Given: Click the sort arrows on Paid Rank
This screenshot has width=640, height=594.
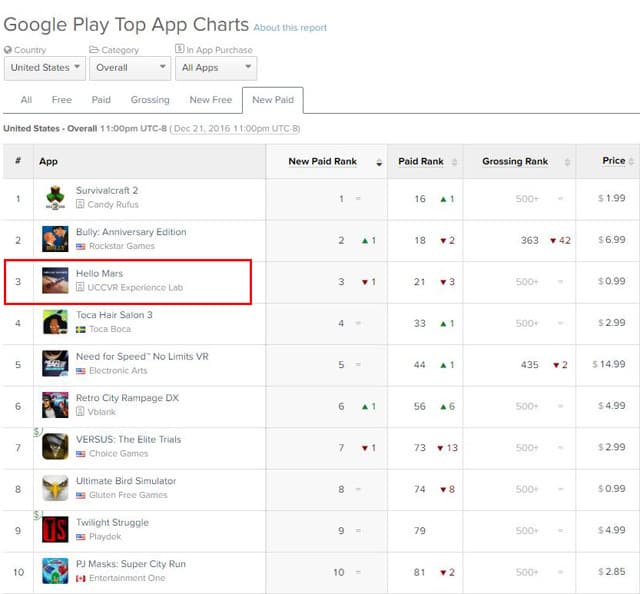Looking at the screenshot, I should (x=454, y=162).
